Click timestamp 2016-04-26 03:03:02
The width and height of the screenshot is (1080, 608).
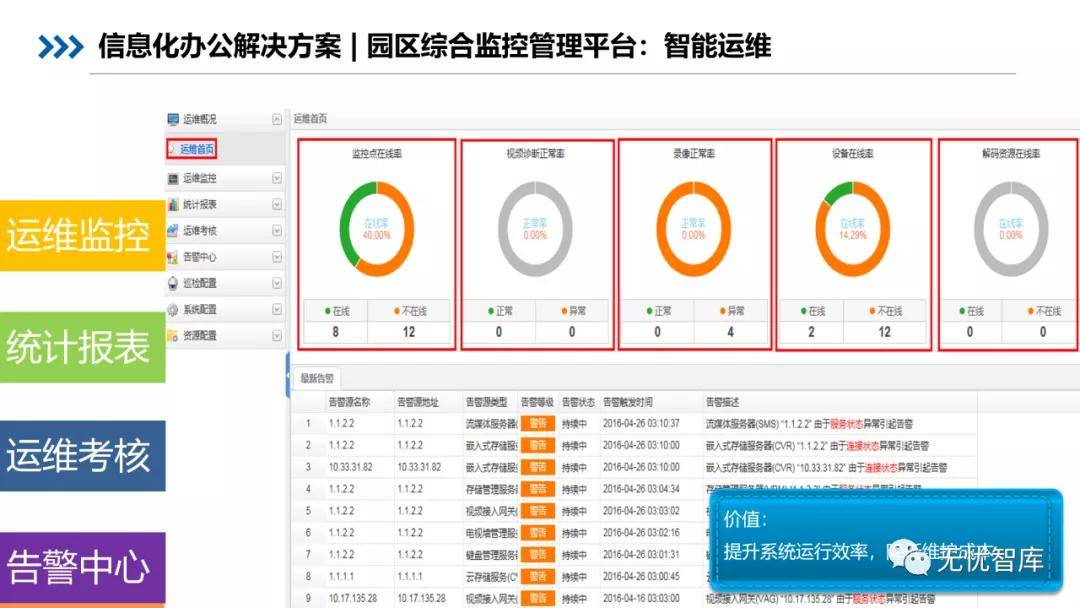point(641,512)
